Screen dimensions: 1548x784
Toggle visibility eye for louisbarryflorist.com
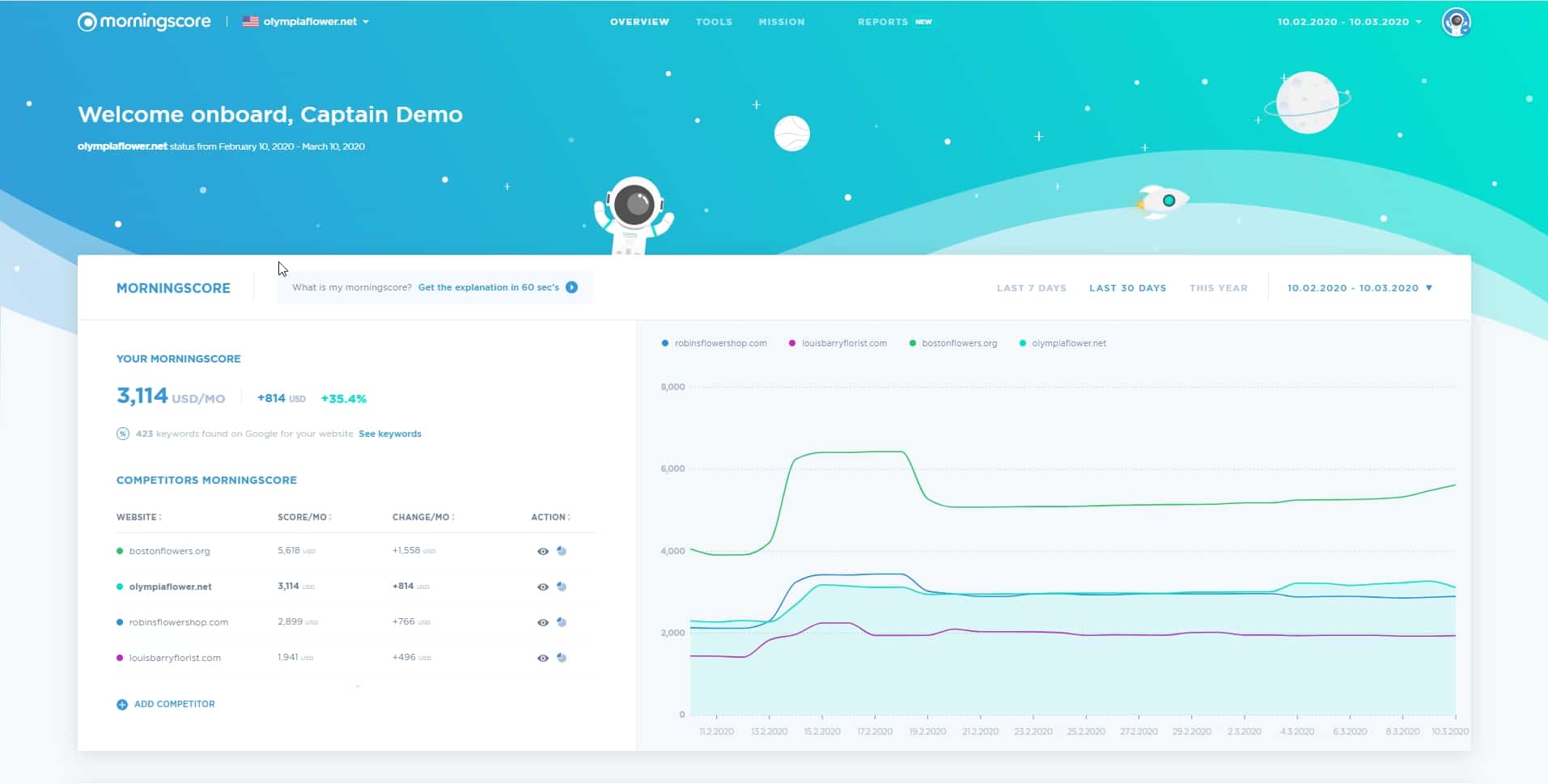543,658
